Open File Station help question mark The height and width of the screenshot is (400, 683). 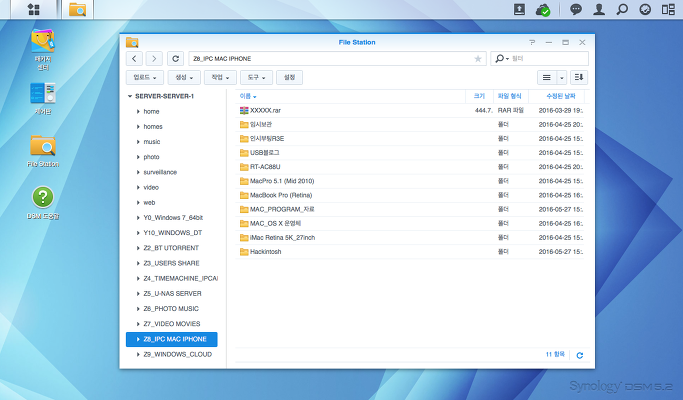[532, 42]
